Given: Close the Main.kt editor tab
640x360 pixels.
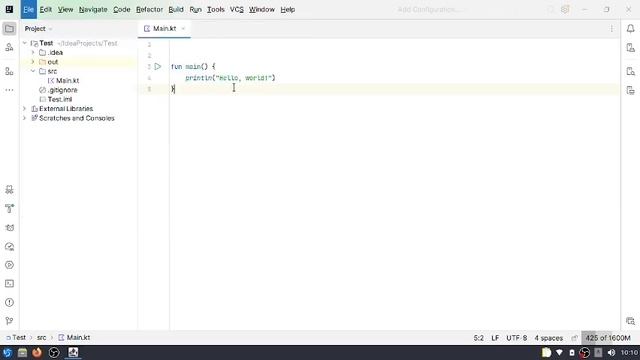Looking at the screenshot, I should 183,29.
